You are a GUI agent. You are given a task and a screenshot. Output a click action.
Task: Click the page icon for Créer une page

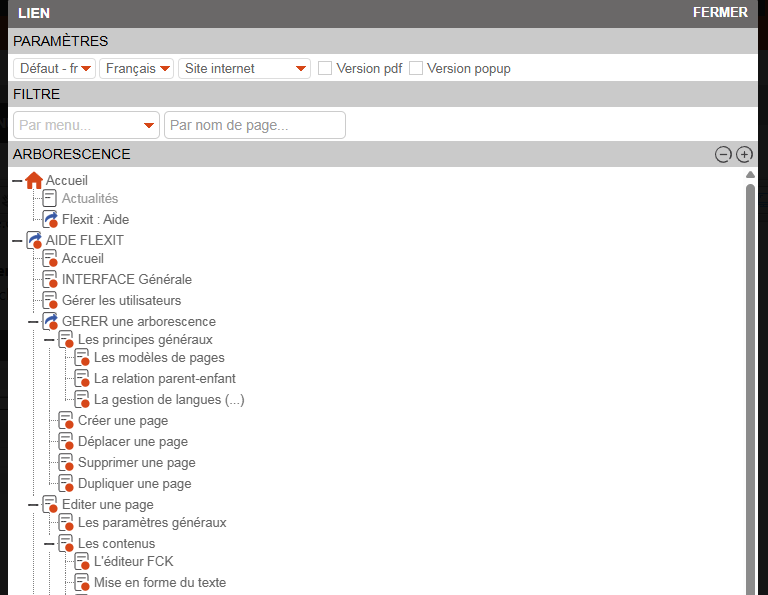(66, 421)
